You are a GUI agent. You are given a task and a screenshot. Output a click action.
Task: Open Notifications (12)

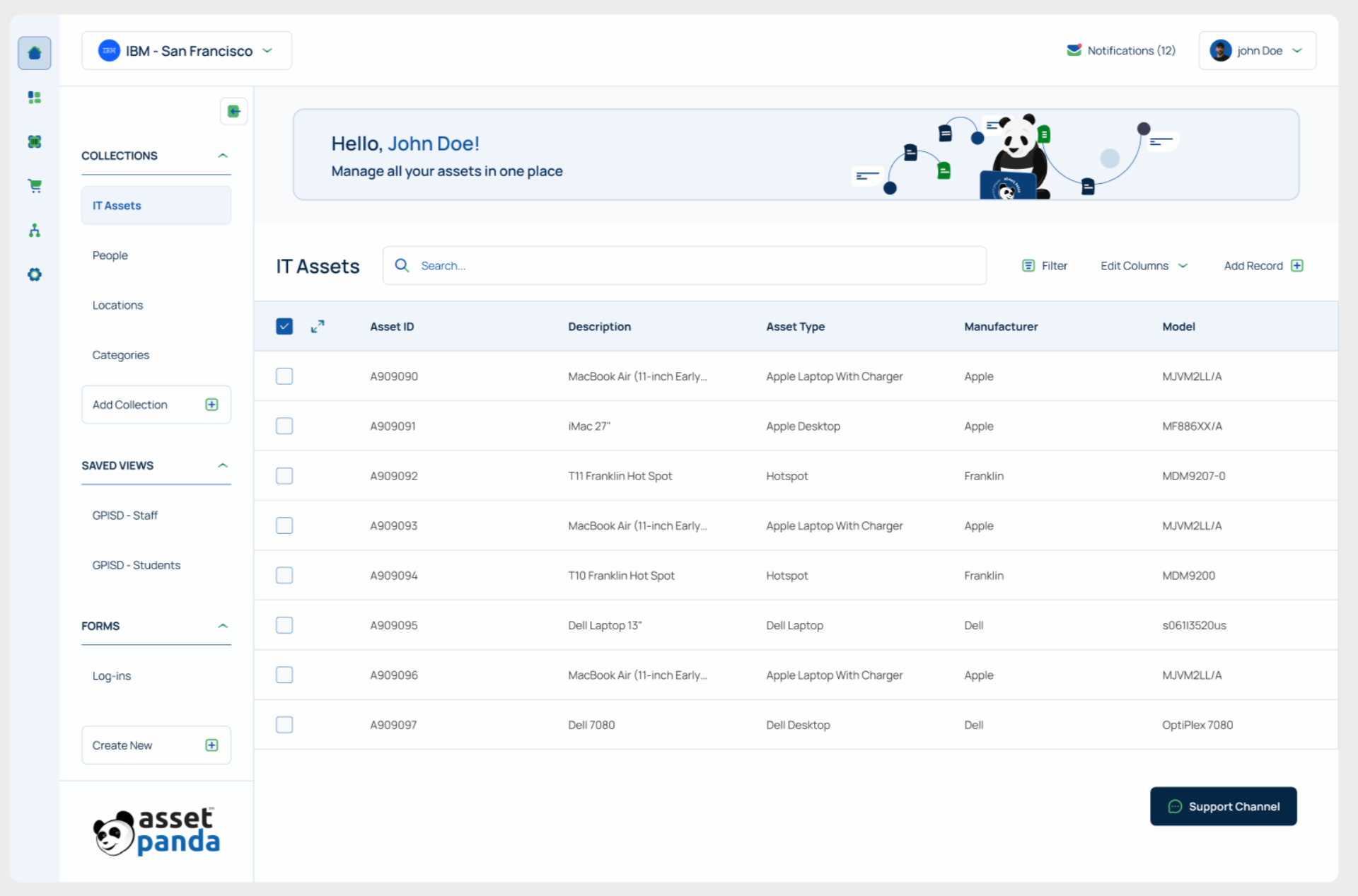[1122, 51]
